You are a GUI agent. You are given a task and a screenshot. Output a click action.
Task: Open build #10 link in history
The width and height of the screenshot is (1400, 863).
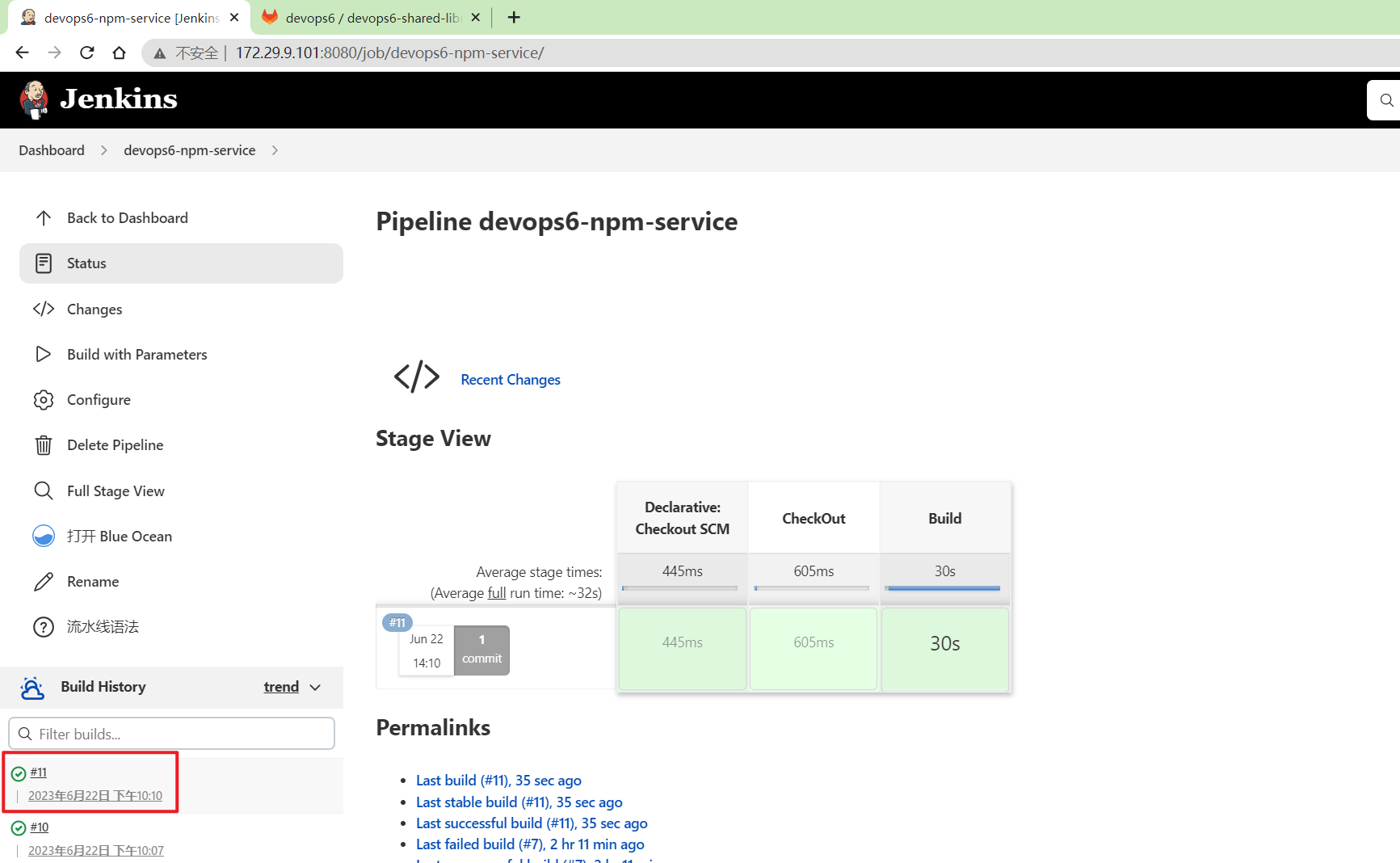point(40,827)
